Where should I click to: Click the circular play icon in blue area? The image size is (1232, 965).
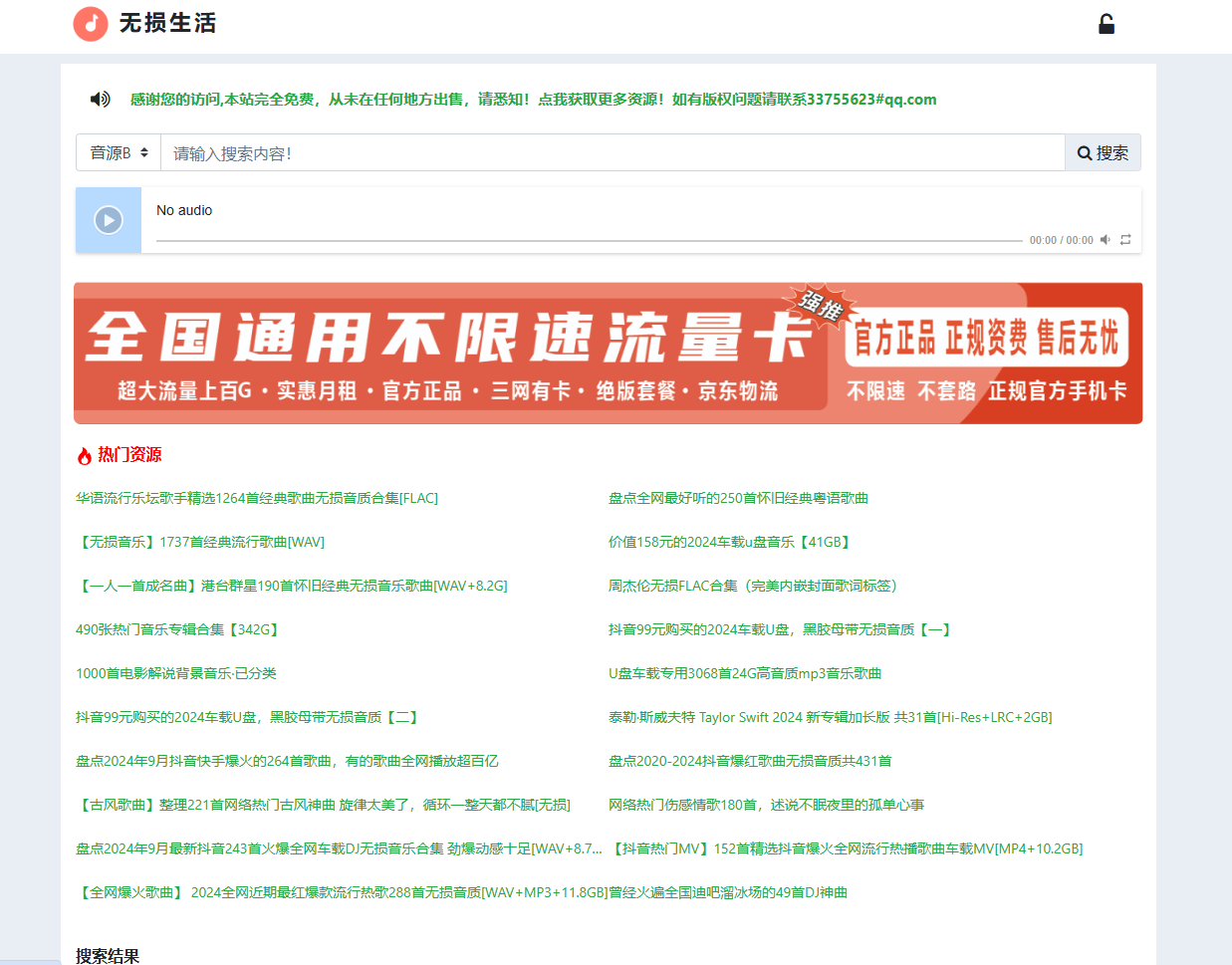(x=108, y=220)
